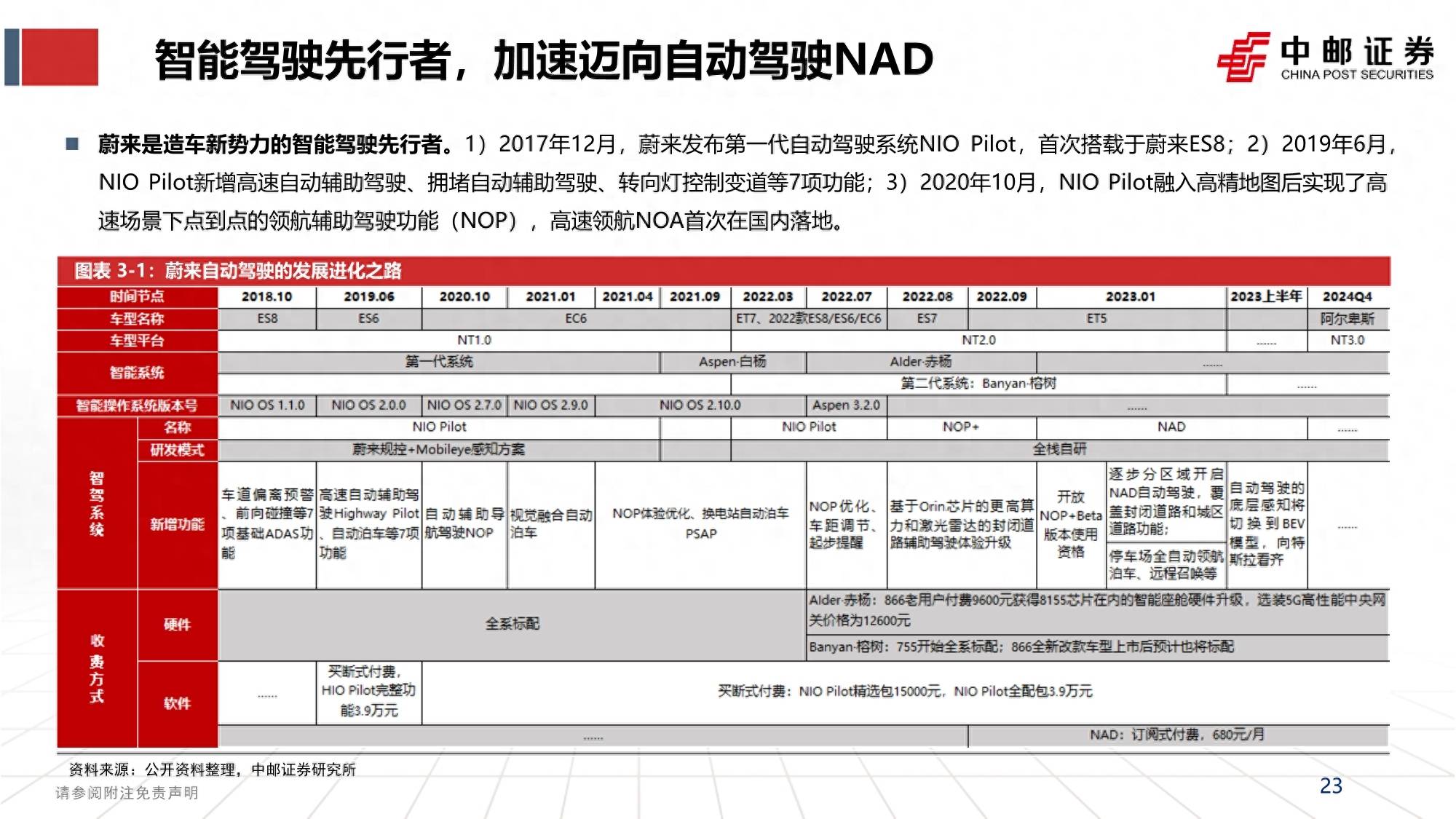Select the 车型平台 row header
Viewport: 1456px width, 819px height.
click(x=137, y=340)
